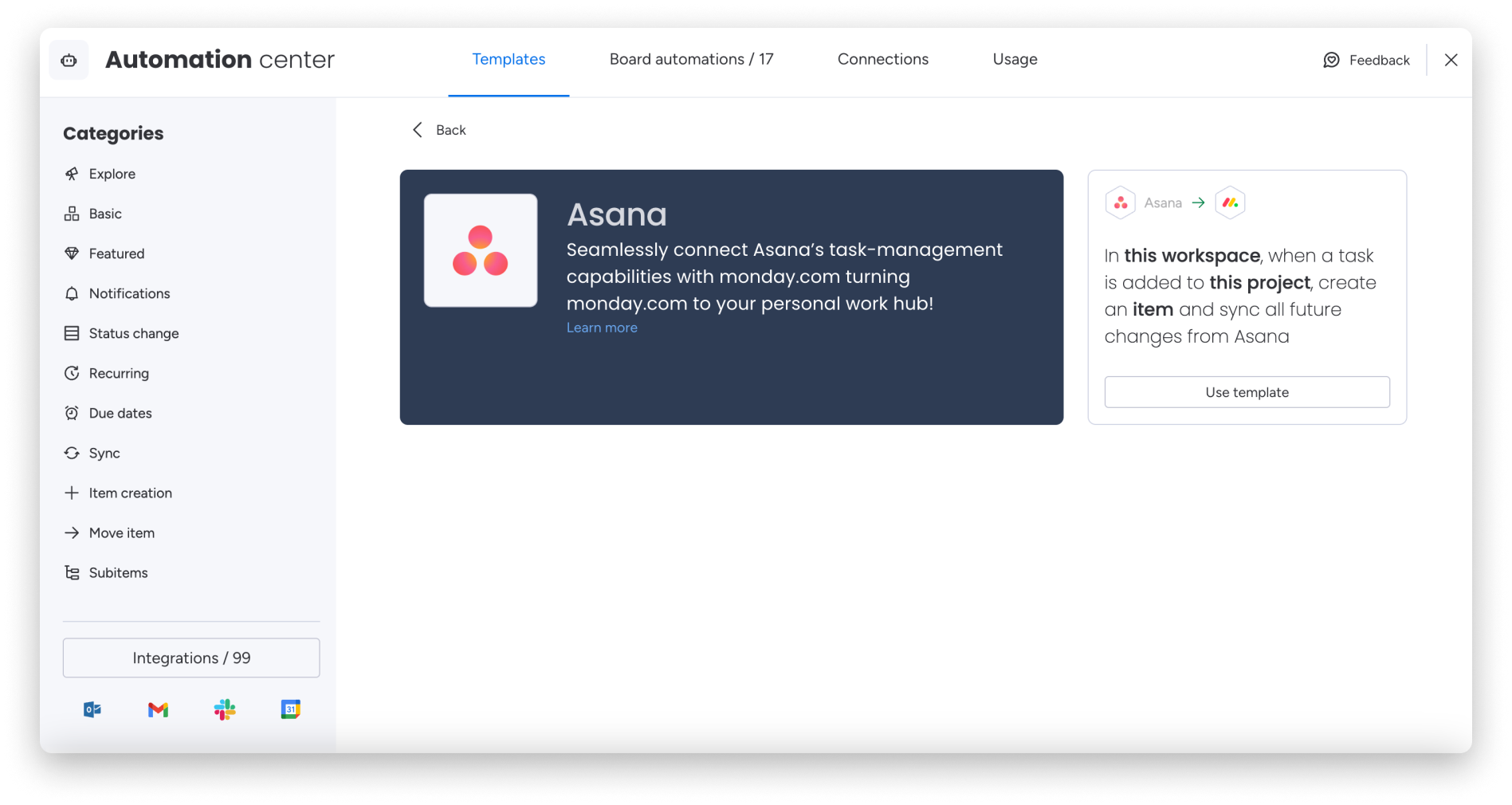Close the Automation center dialog
This screenshot has height=805, width=1512.
pos(1451,60)
